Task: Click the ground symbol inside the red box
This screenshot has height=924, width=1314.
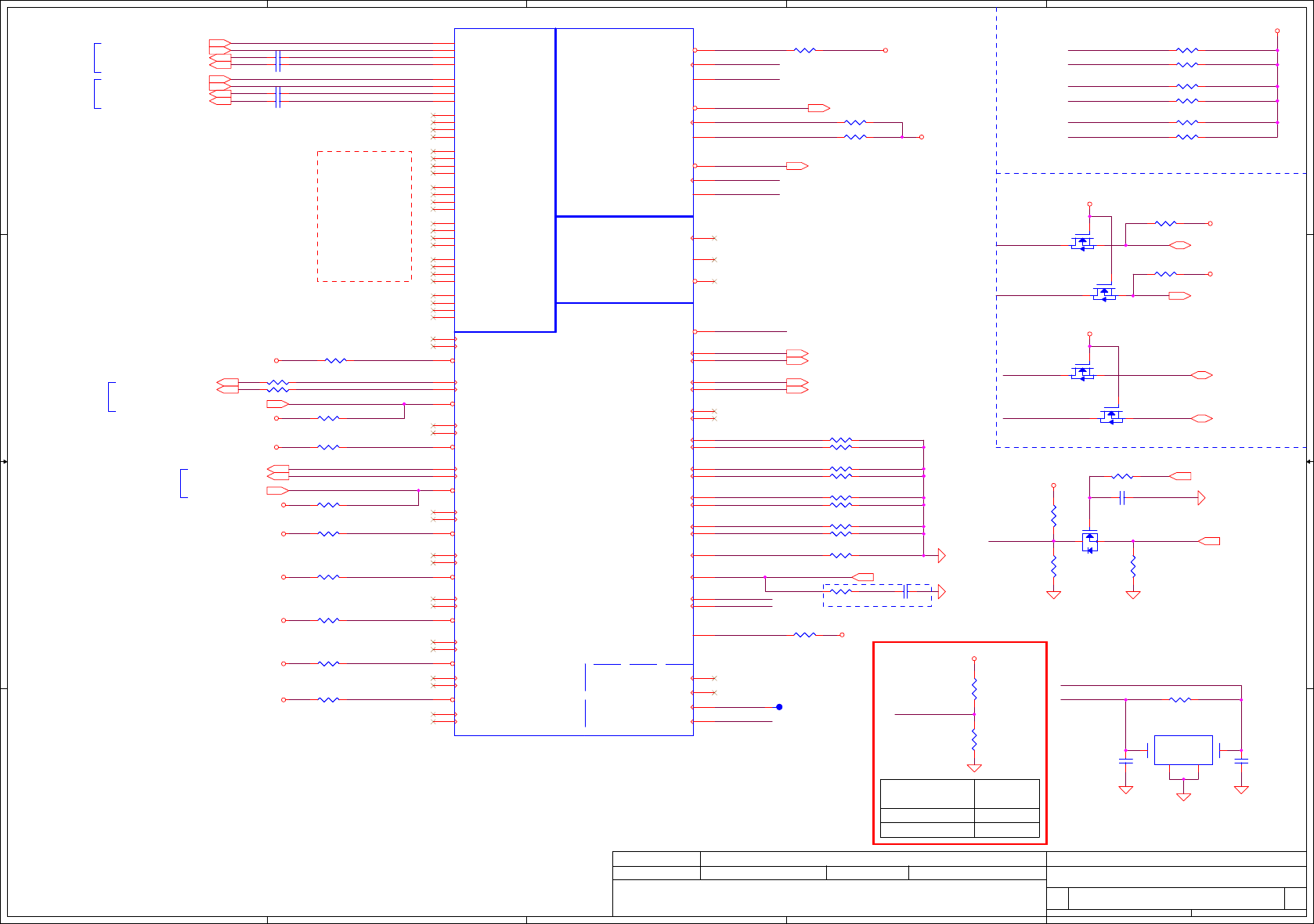Action: pos(974,768)
